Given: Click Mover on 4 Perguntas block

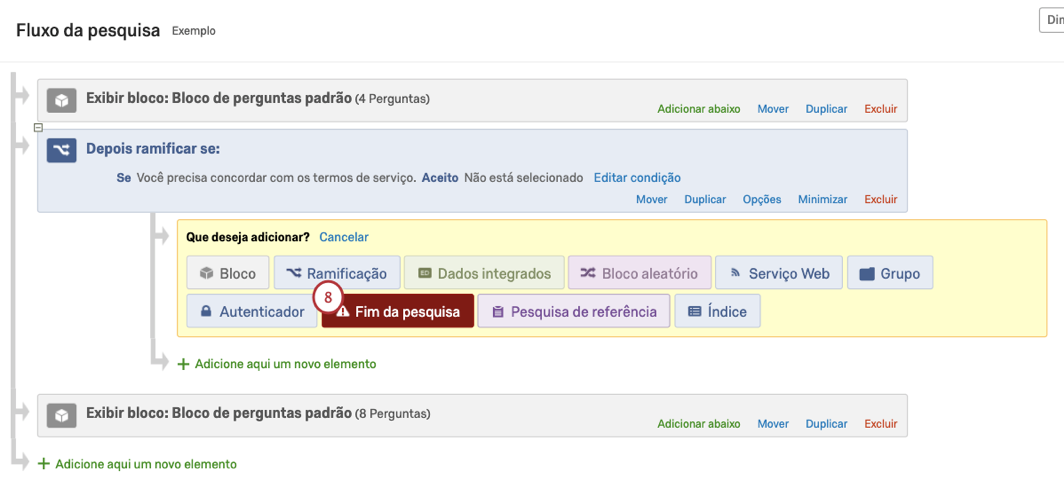Looking at the screenshot, I should pyautogui.click(x=774, y=109).
